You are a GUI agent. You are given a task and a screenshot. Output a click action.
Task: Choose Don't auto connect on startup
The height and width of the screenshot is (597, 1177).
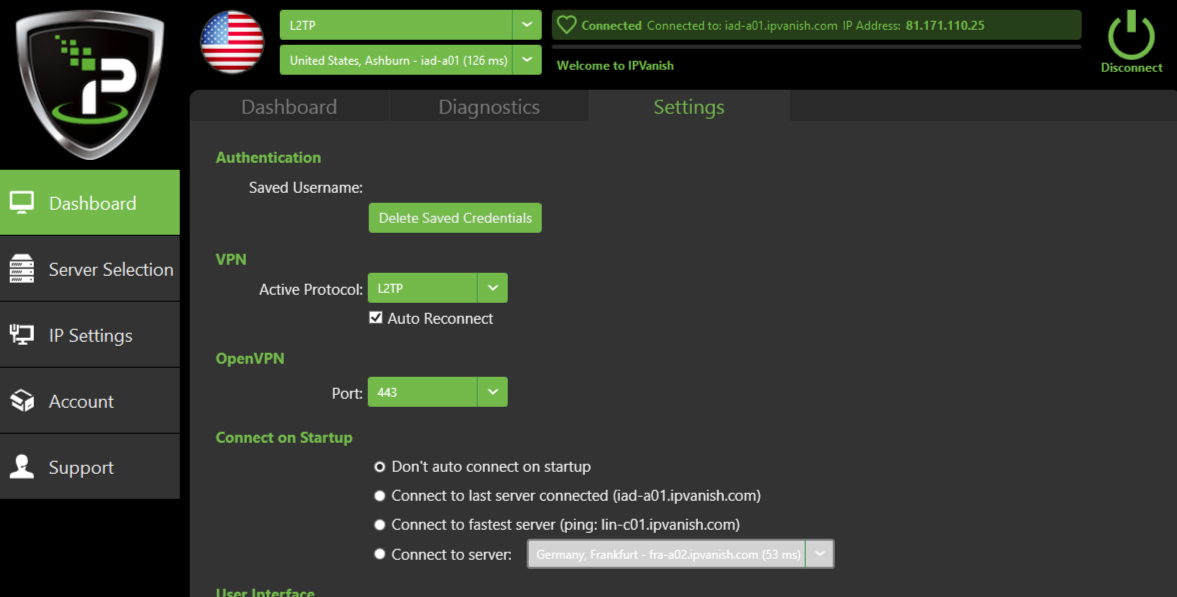380,467
